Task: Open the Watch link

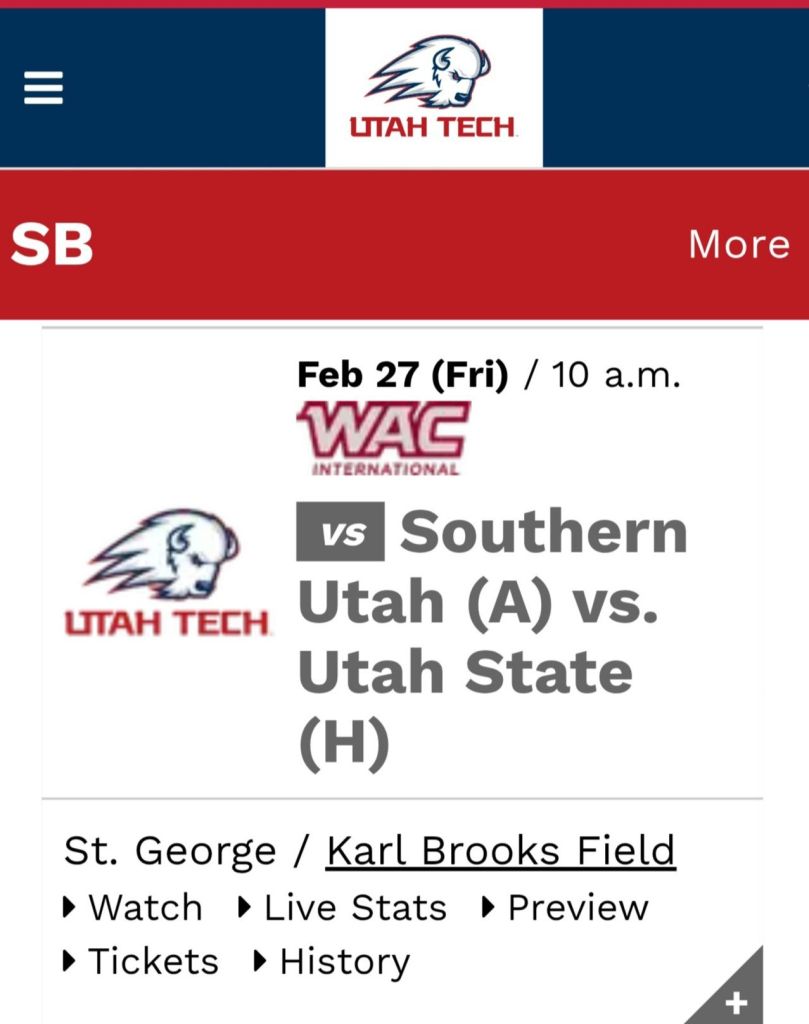Action: [x=145, y=907]
